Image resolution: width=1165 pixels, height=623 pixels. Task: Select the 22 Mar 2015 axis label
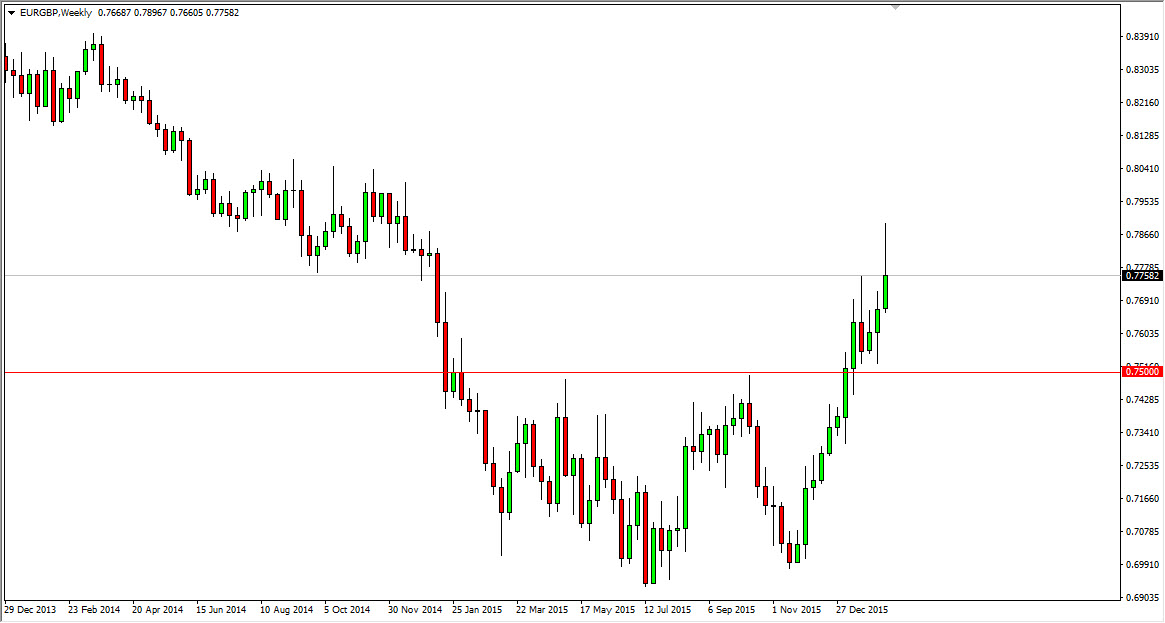coord(541,609)
